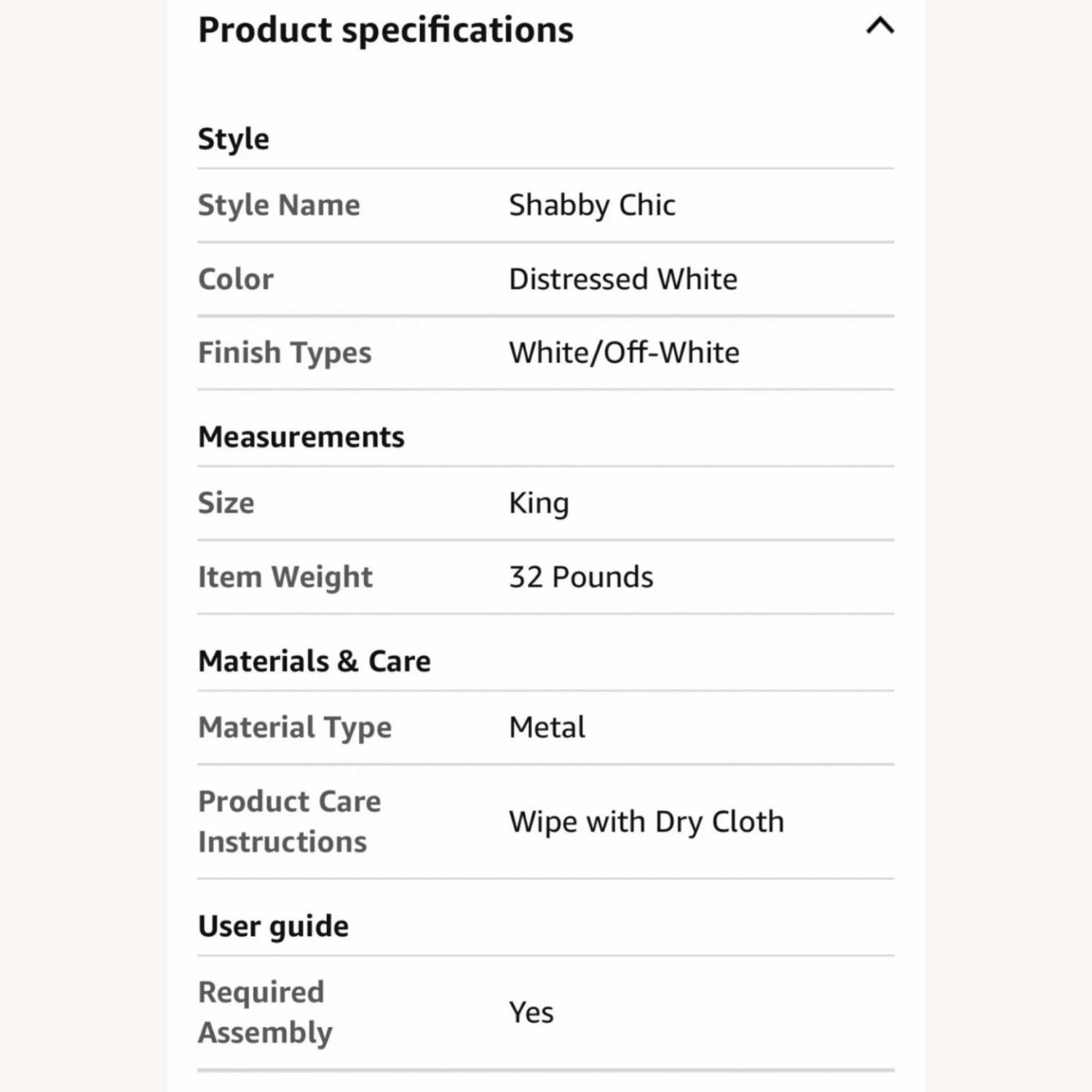Click the Measurements section header

pos(301,437)
